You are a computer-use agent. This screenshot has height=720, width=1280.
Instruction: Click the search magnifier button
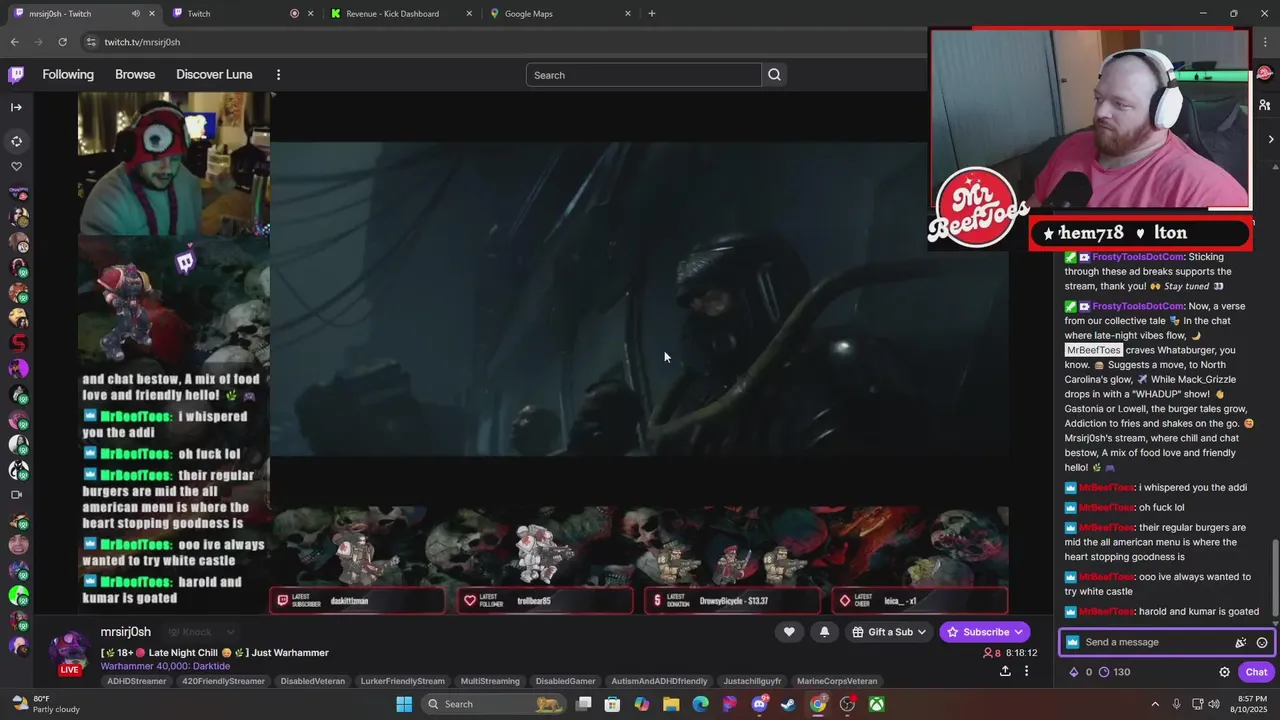(774, 75)
